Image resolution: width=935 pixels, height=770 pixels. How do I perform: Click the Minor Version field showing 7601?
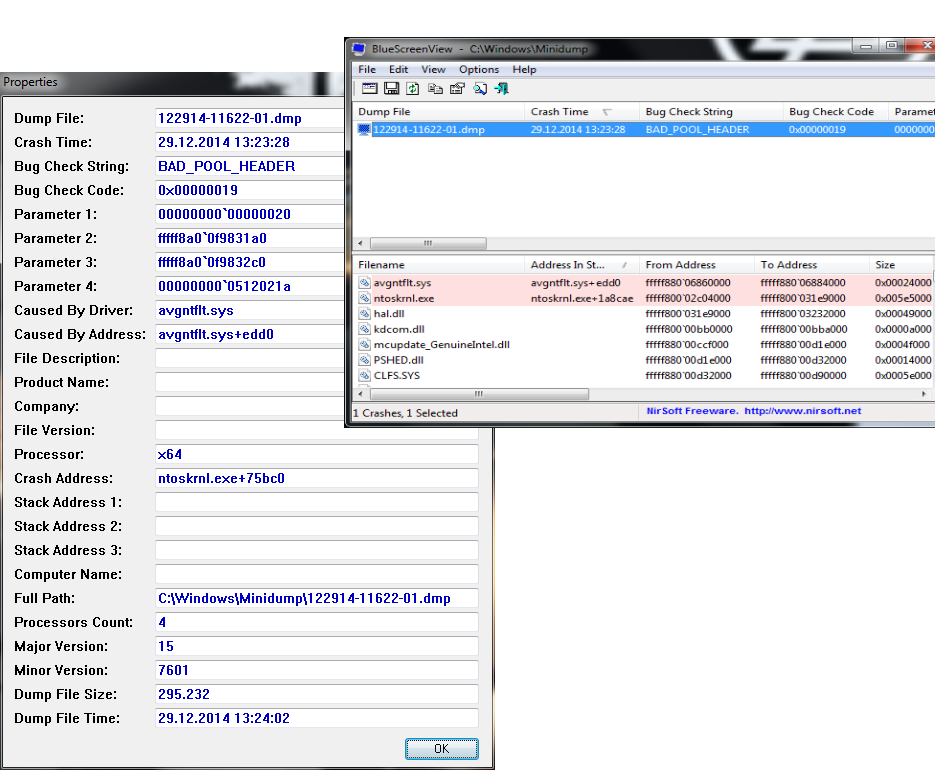(317, 670)
